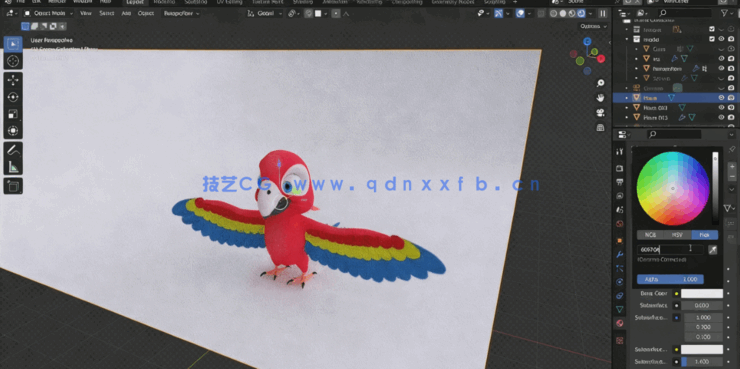Switch viewport to Rendered shading
The image size is (740, 369).
click(581, 13)
